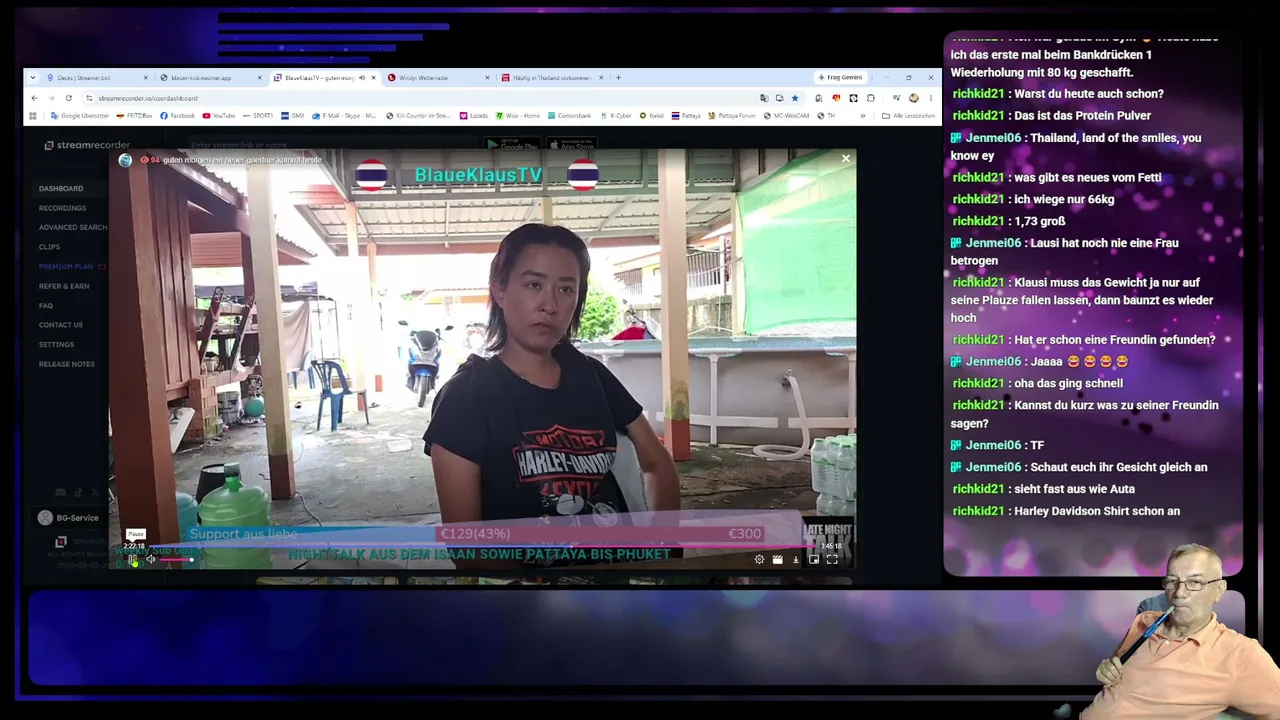Open the Dashboard sidebar item
The height and width of the screenshot is (720, 1280).
61,188
